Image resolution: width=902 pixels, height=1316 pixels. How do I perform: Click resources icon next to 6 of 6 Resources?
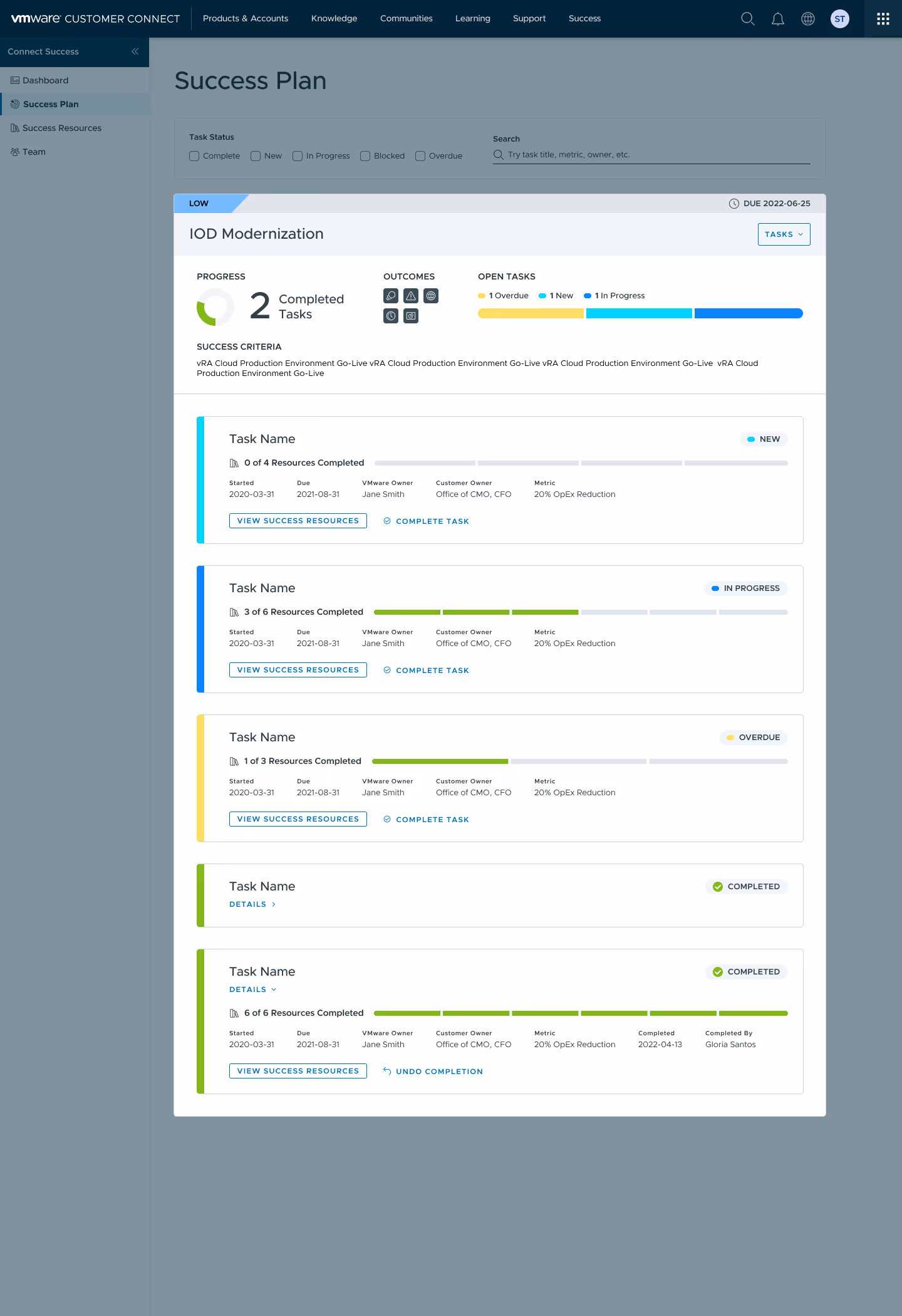(234, 1013)
